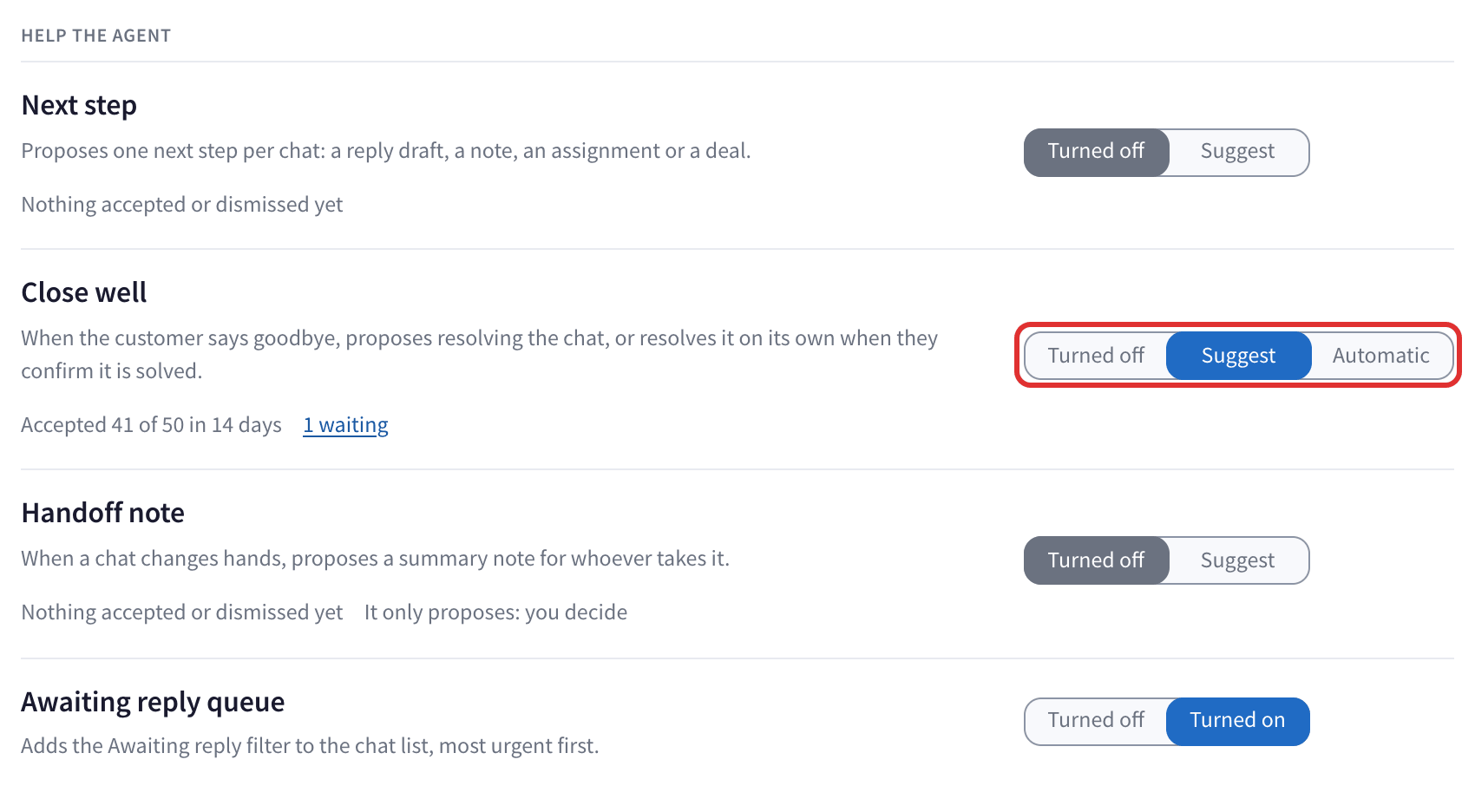1475x812 pixels.
Task: Select Turned off for Handoff note
Action: (x=1096, y=561)
